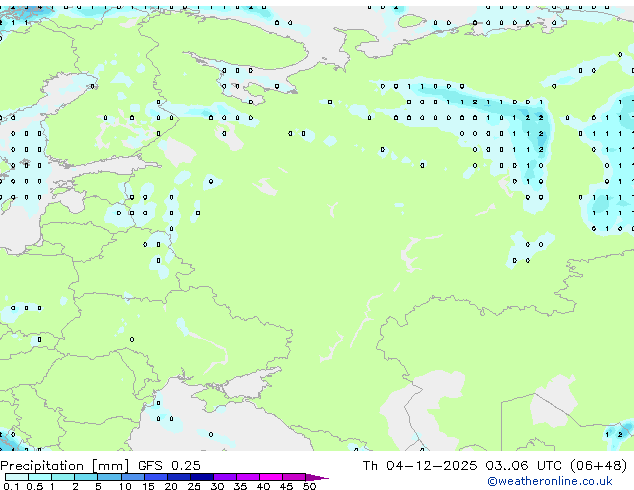Click the legend scale label '20'
Image resolution: width=634 pixels, height=490 pixels.
point(171,486)
